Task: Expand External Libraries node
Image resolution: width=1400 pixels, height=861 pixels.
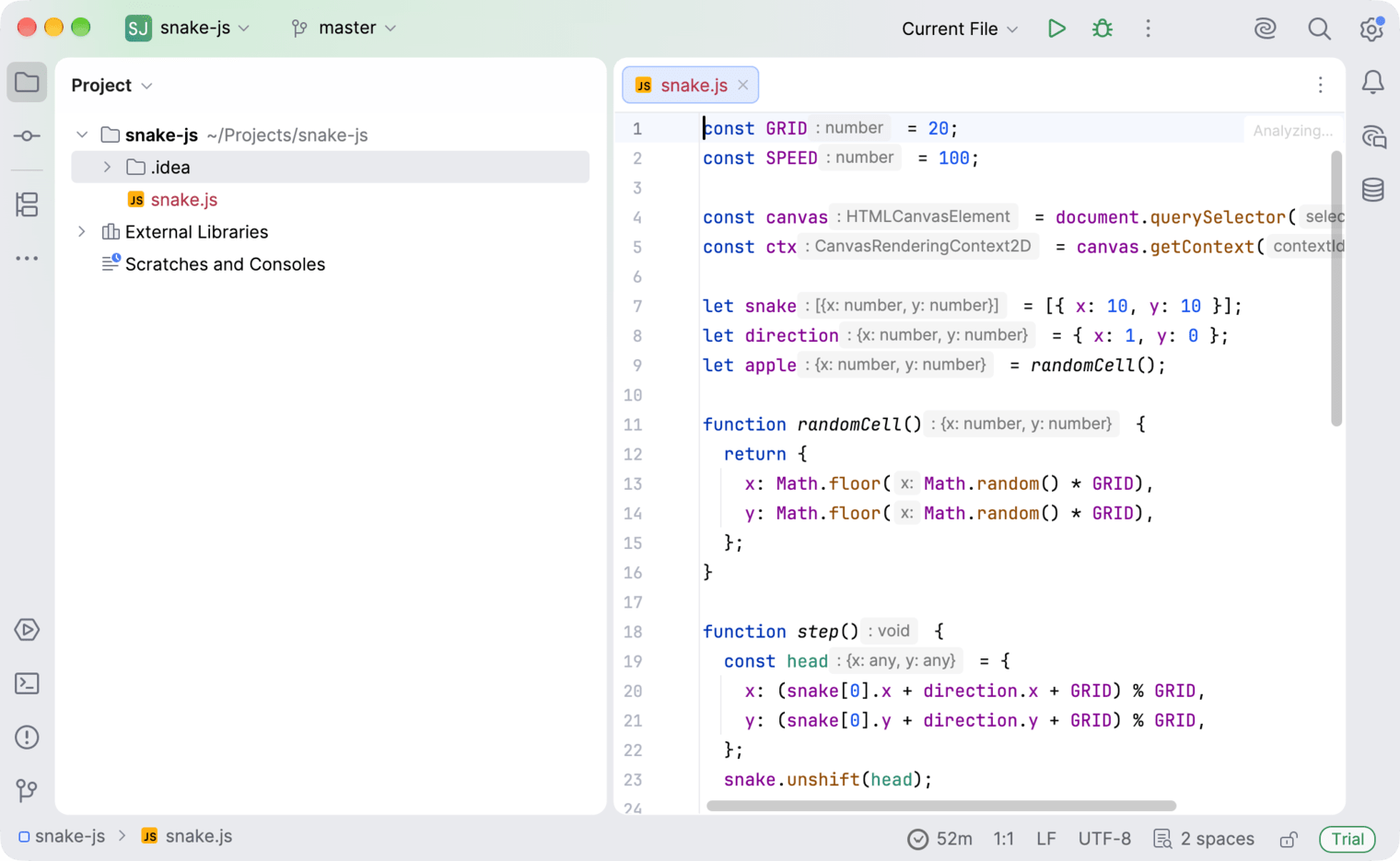Action: tap(82, 232)
